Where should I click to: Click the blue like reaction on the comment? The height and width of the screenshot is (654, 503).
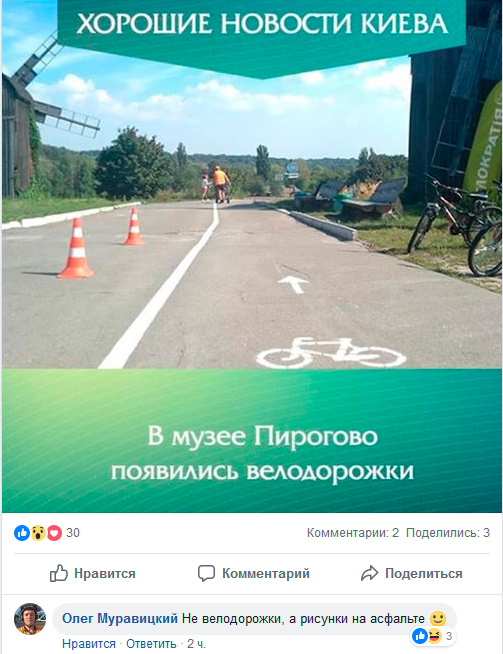(420, 636)
